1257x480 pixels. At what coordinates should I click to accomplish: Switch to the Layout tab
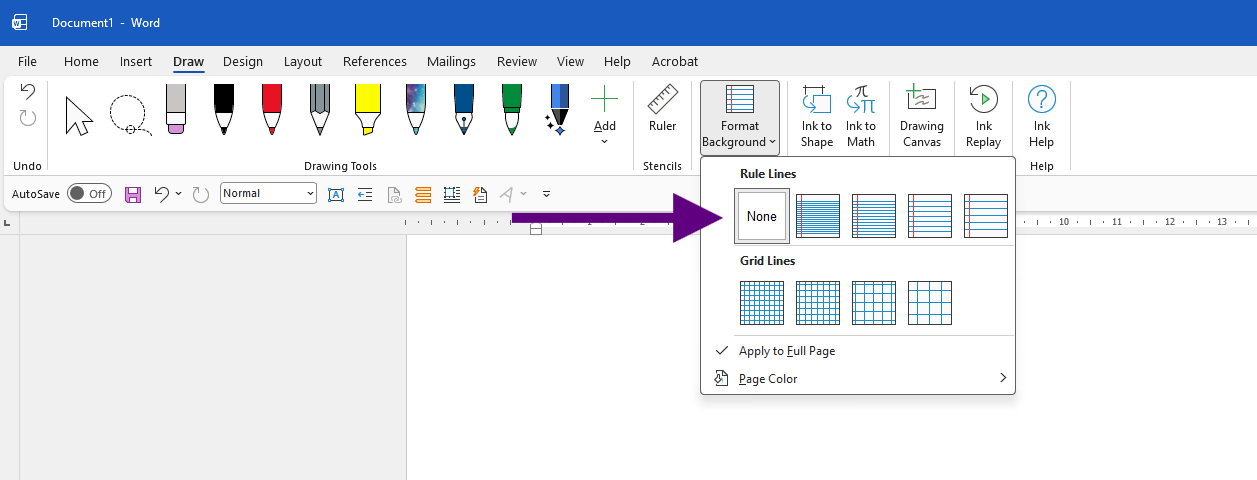coord(303,61)
